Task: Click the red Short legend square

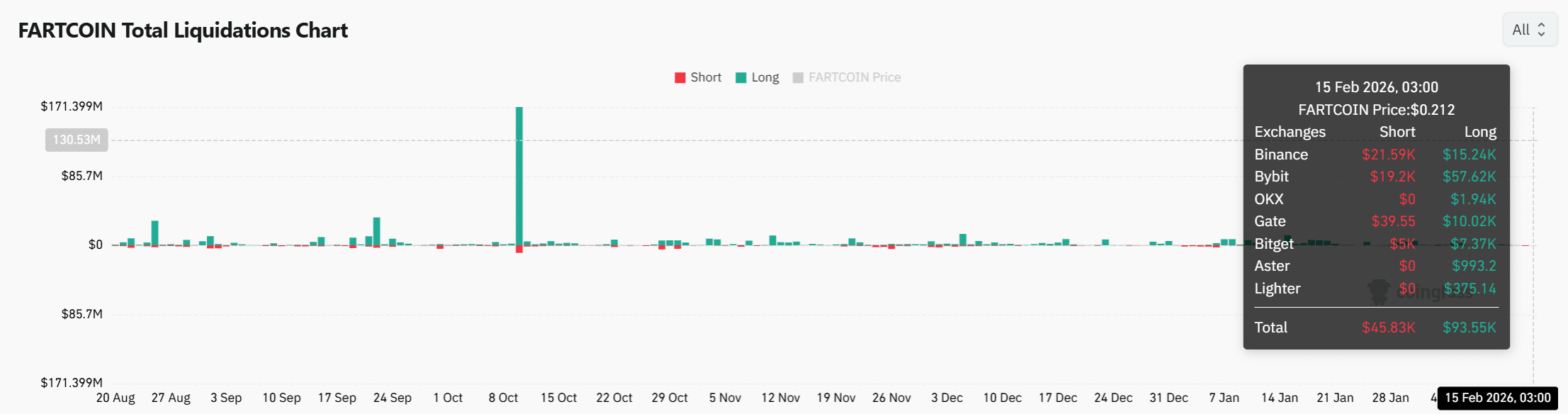Action: 680,78
